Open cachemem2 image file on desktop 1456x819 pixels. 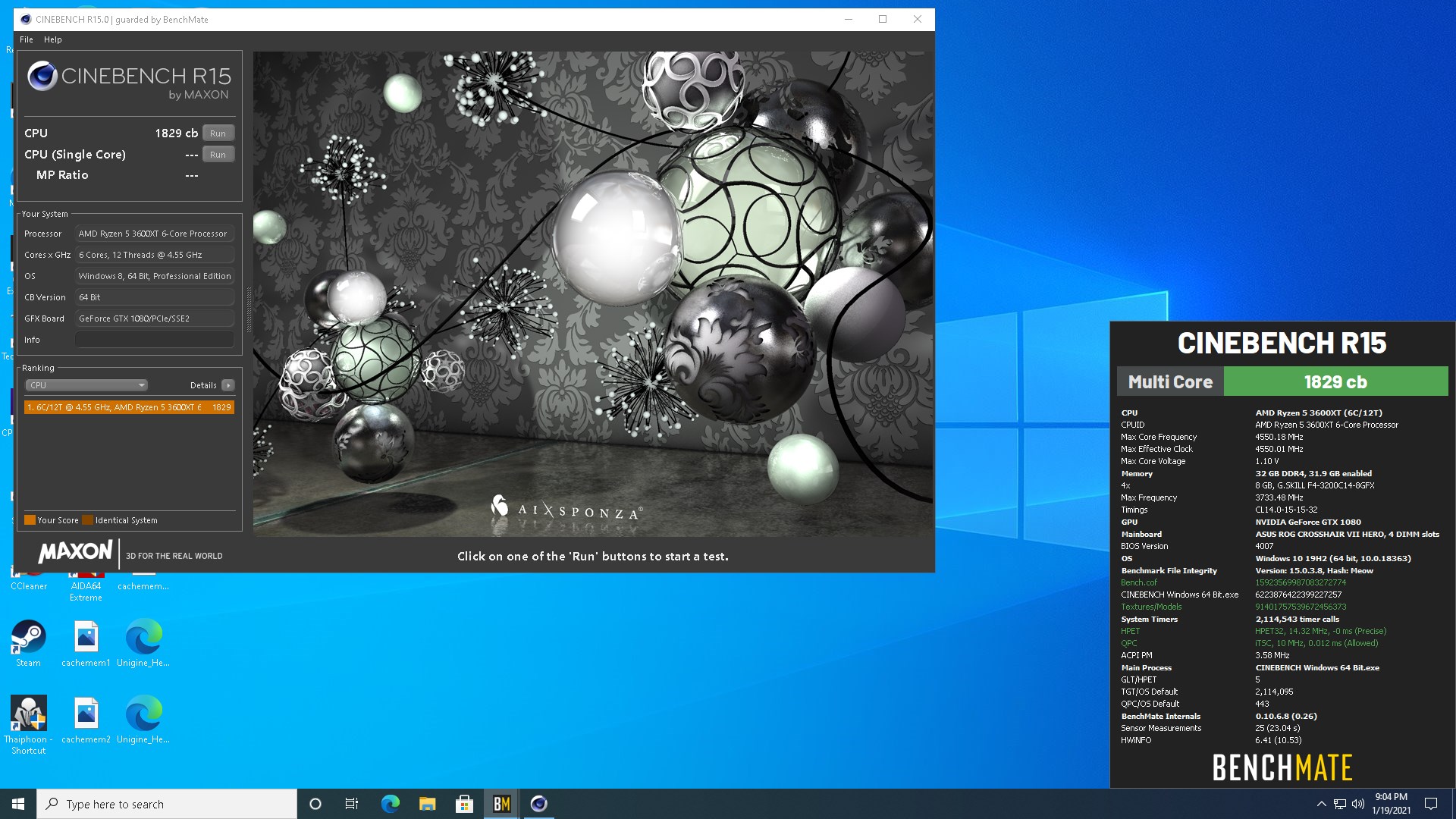[86, 720]
